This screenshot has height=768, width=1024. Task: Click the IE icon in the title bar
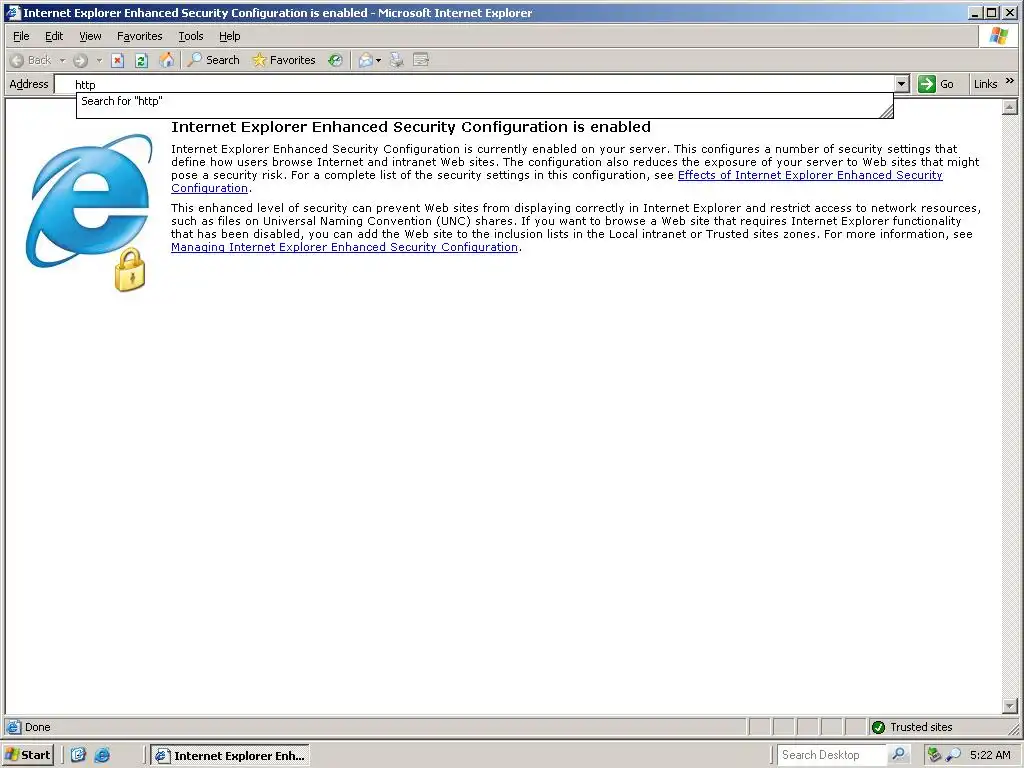[12, 12]
